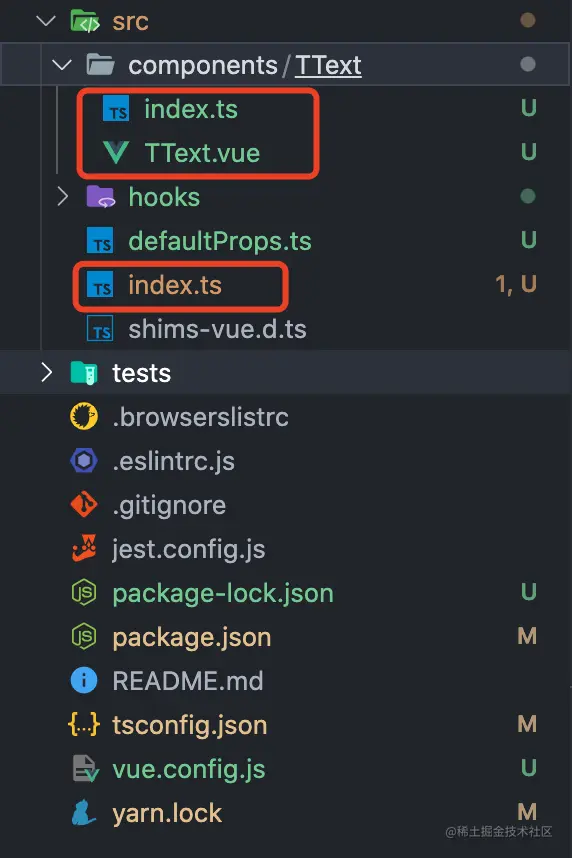The image size is (572, 858).
Task: Open package.json file
Action: 192,637
